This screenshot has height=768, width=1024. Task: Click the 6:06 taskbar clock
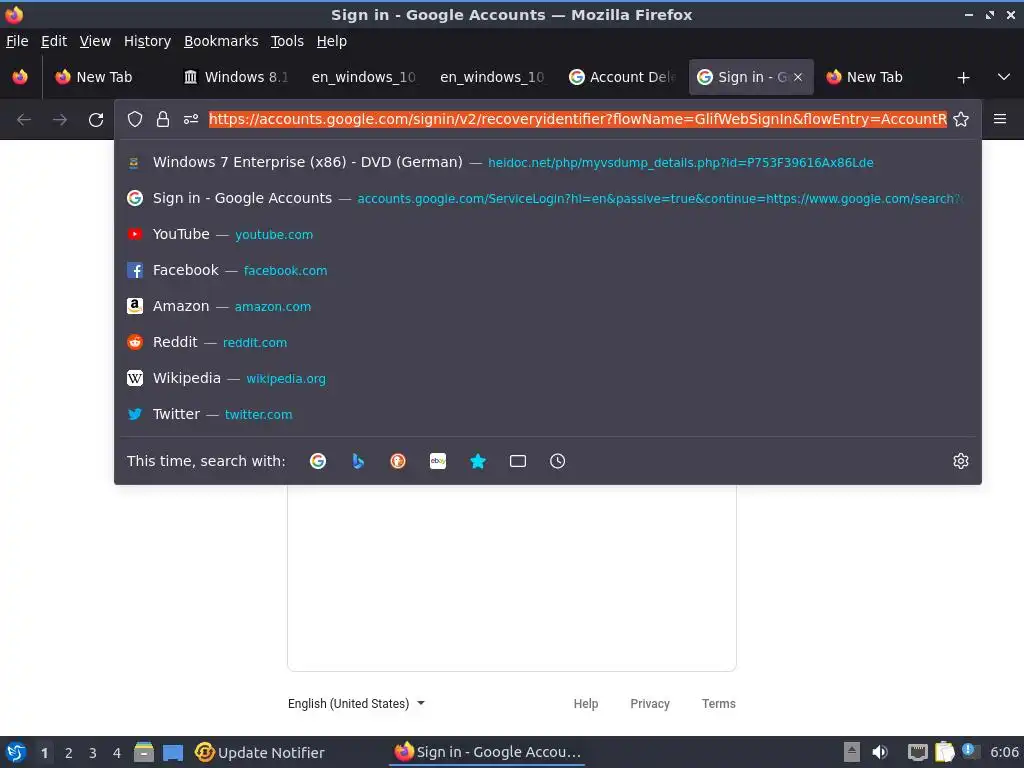coord(1004,752)
